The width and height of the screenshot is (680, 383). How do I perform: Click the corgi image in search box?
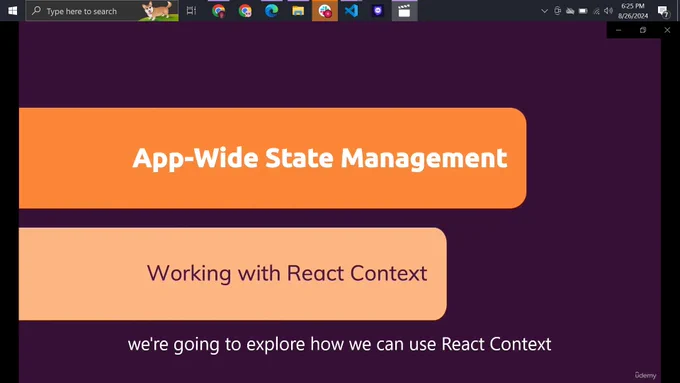point(158,11)
